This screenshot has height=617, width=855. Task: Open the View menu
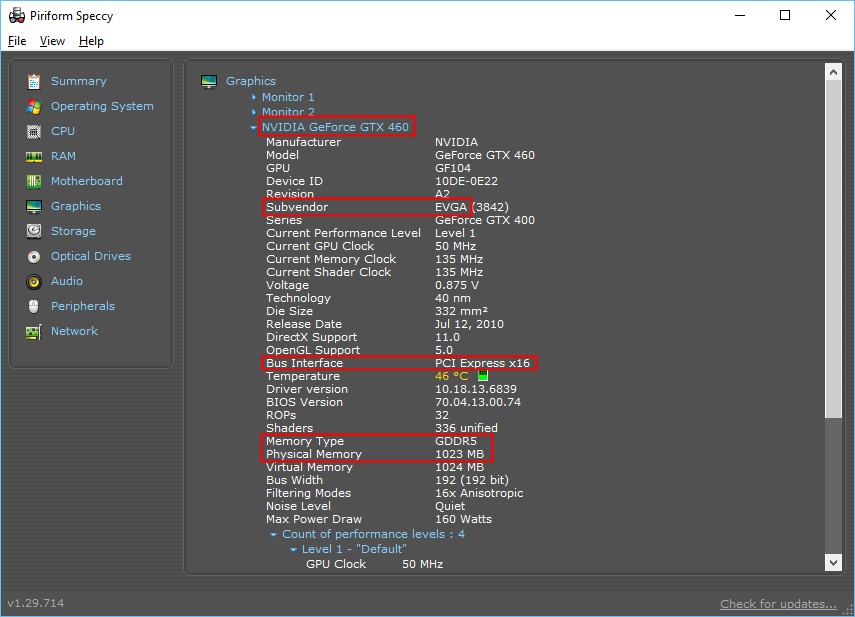(x=52, y=41)
